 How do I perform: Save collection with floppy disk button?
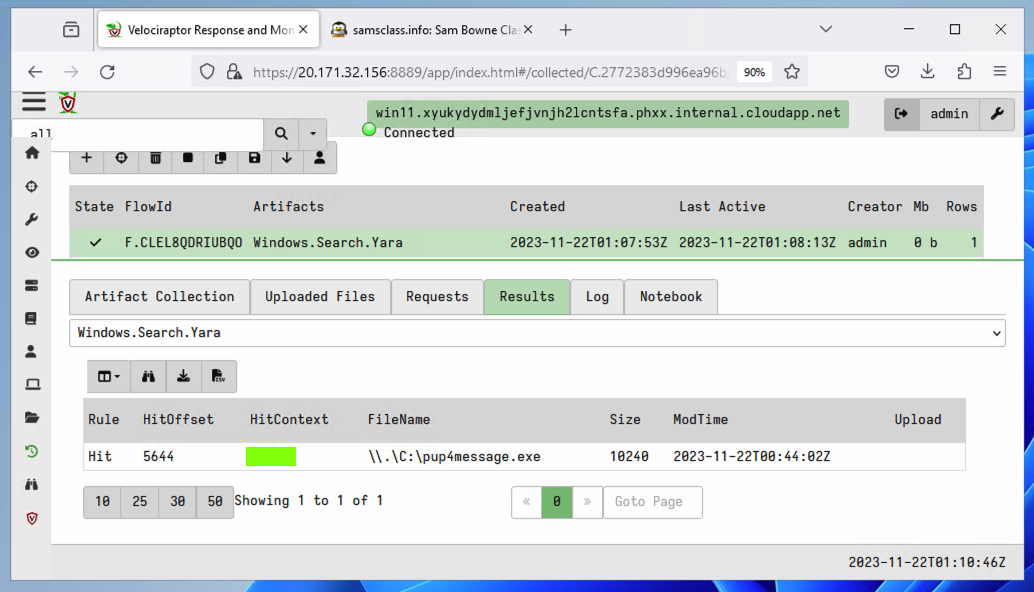[x=255, y=158]
